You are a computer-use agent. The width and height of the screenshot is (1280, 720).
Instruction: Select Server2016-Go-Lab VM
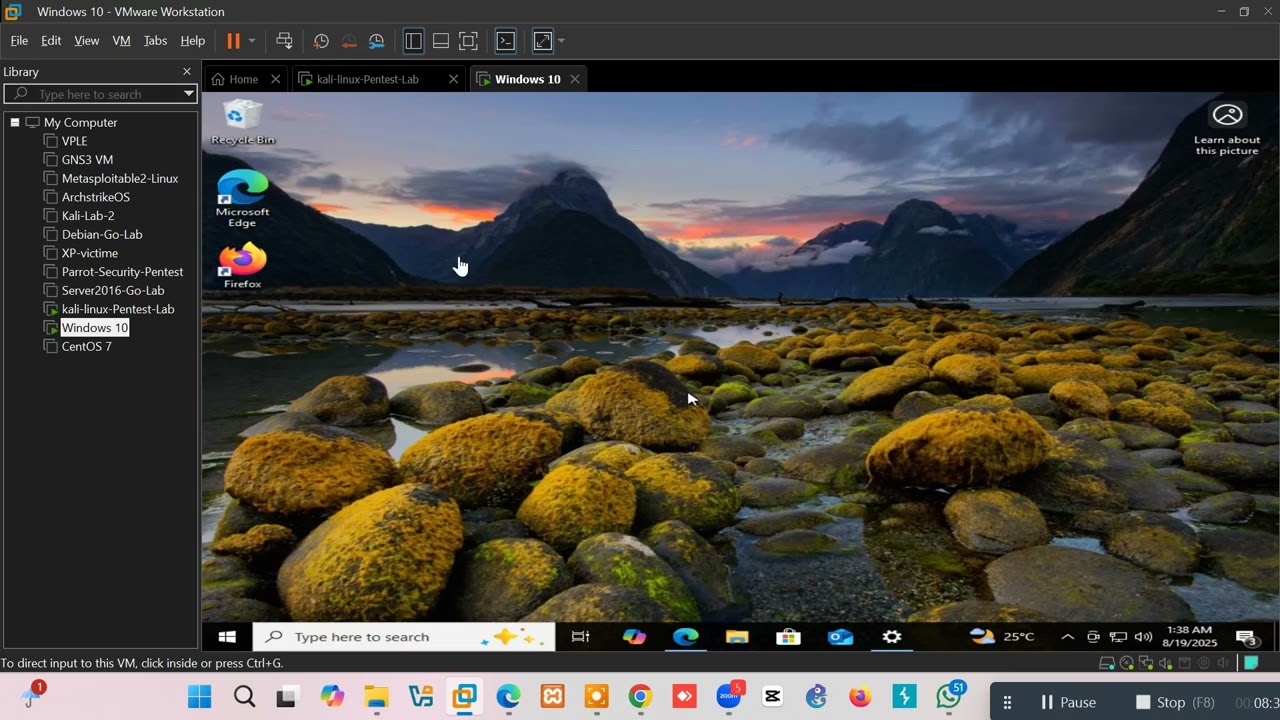coord(113,290)
